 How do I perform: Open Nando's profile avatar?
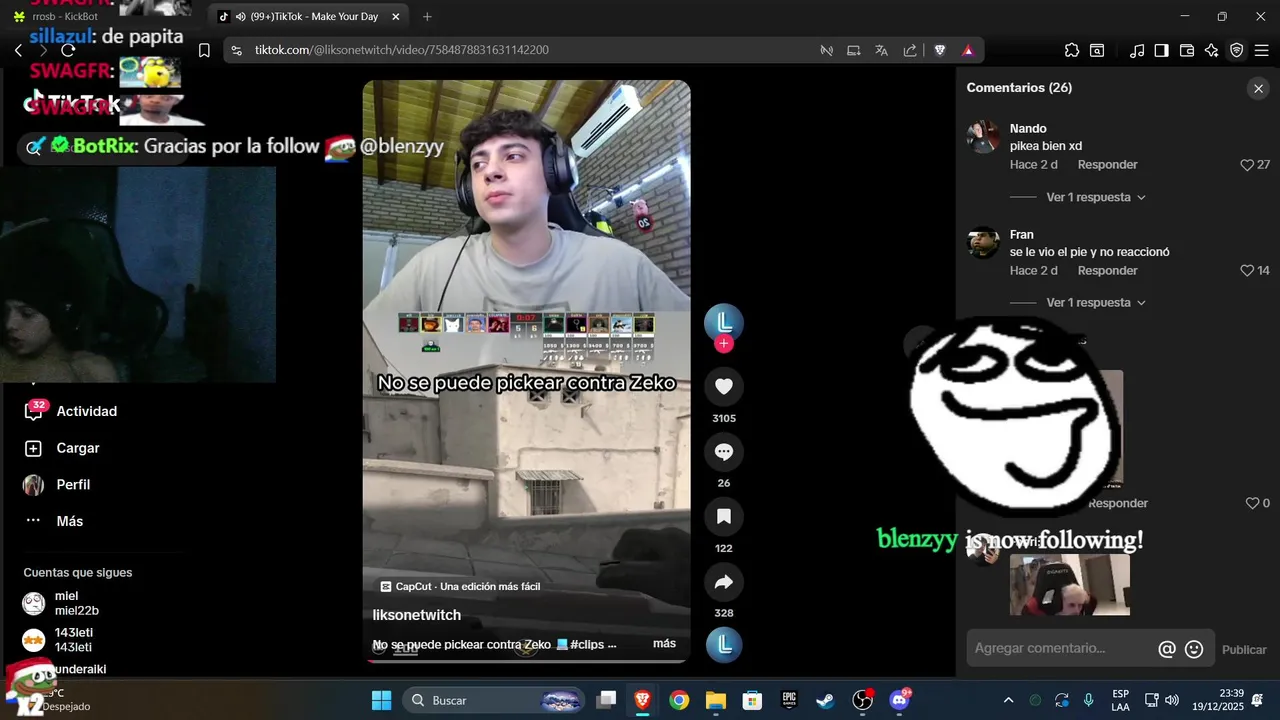click(983, 137)
